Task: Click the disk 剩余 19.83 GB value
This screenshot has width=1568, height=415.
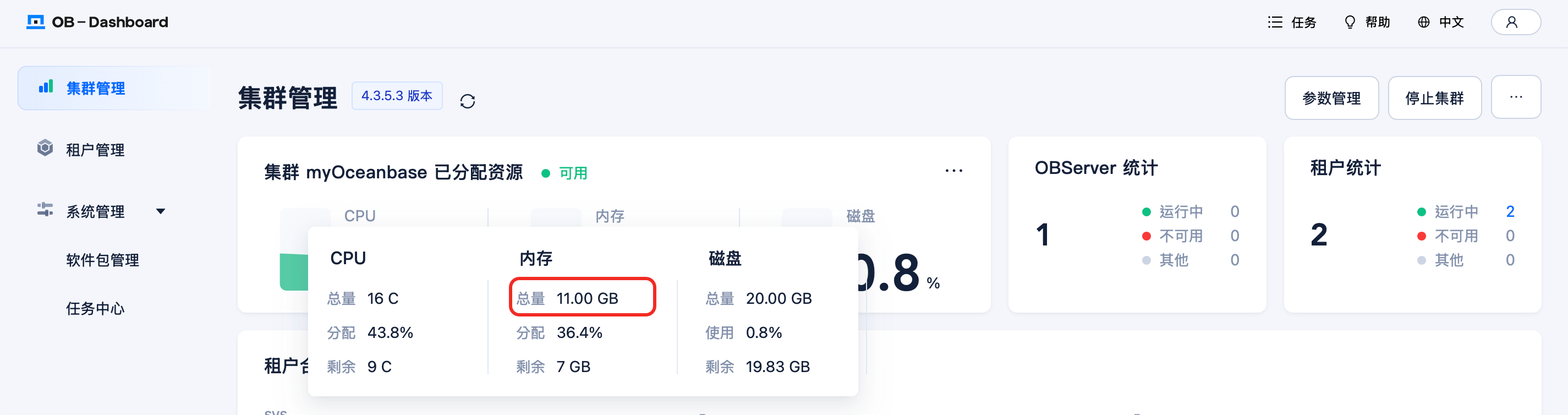Action: pos(778,367)
